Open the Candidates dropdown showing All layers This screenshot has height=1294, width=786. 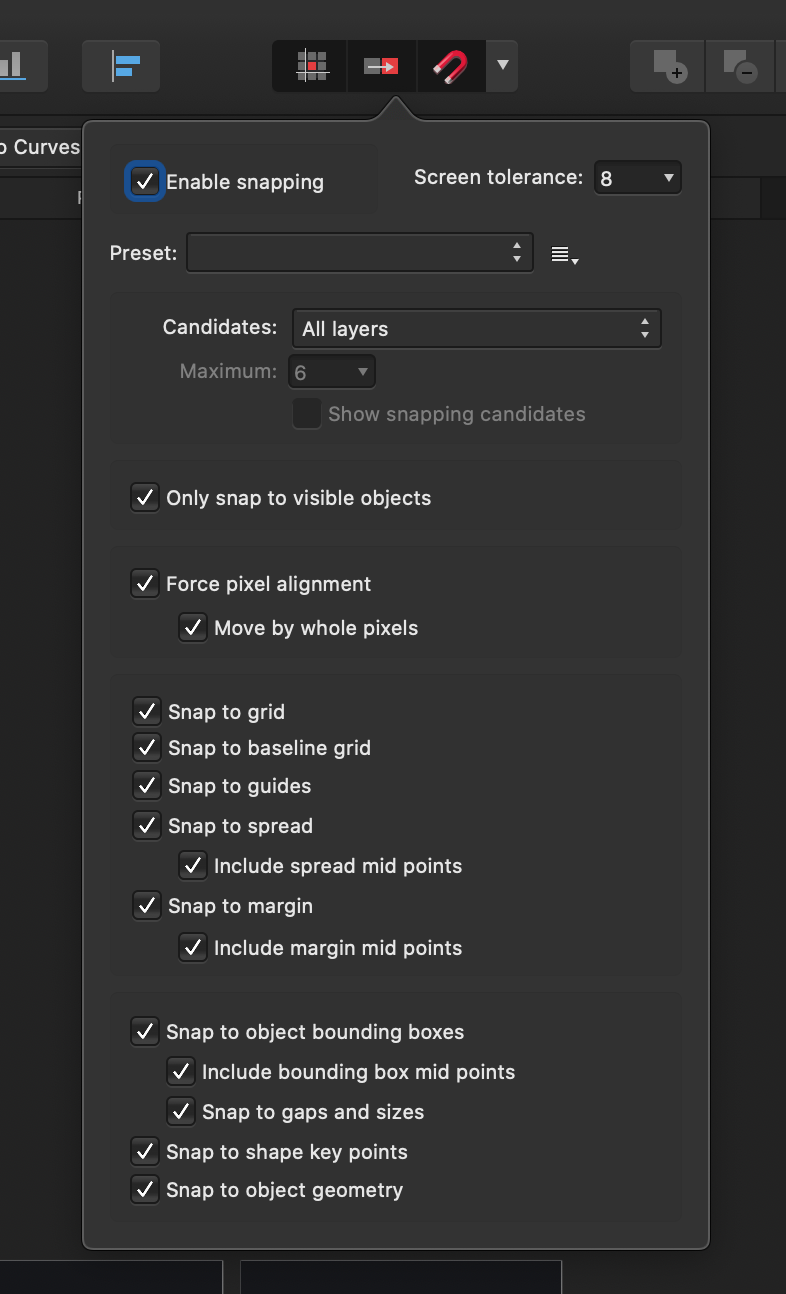476,327
